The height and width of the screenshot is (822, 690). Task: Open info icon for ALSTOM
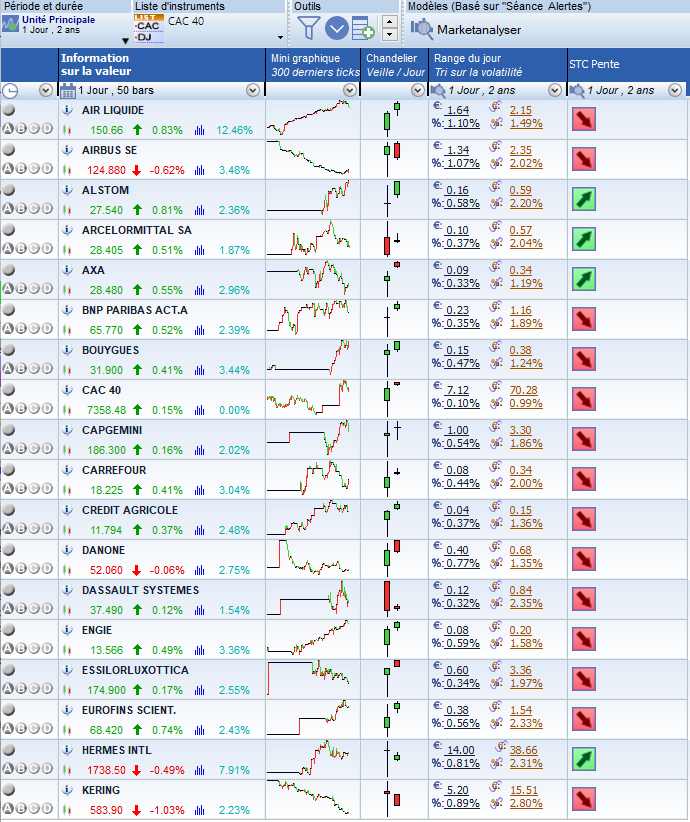click(67, 190)
